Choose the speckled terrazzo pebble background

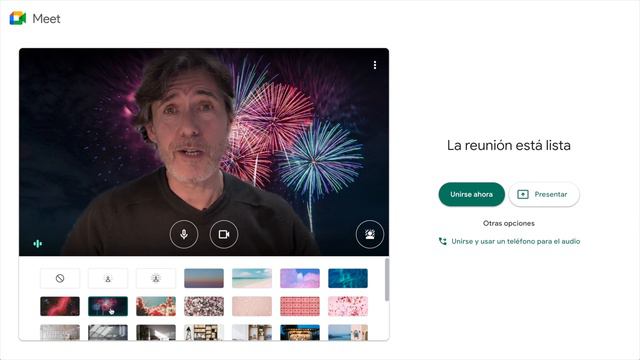[x=204, y=306]
